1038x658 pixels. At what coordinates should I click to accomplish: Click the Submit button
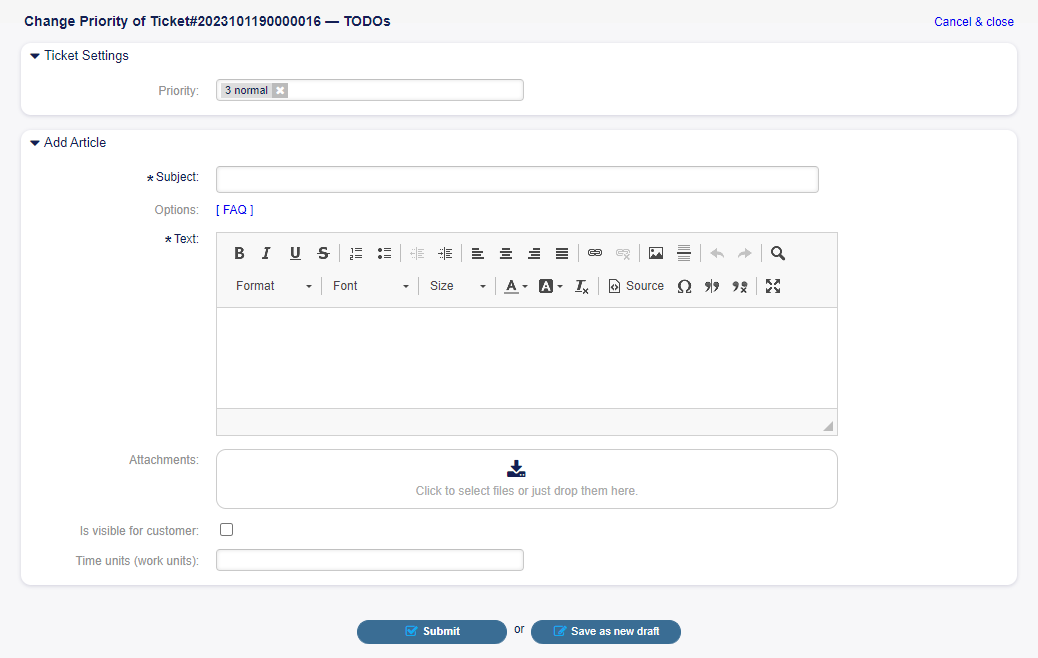(x=432, y=631)
